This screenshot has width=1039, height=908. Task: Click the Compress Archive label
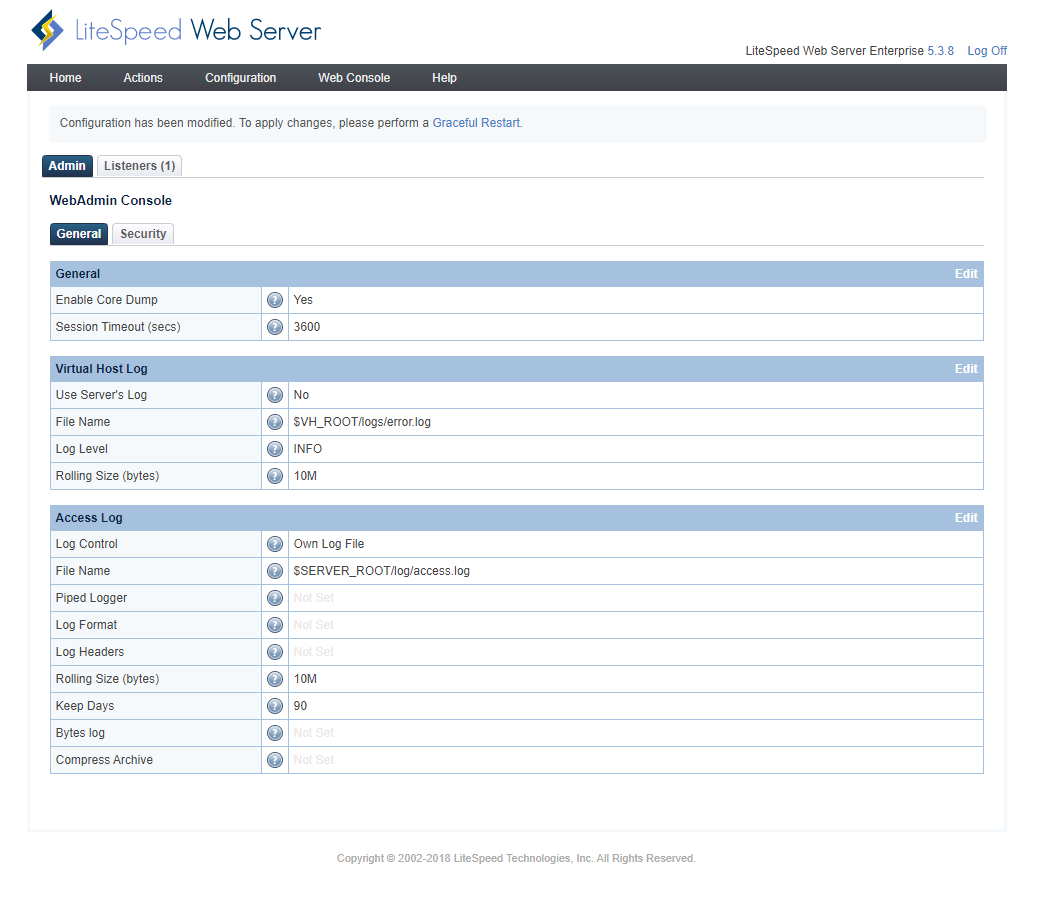(x=104, y=760)
